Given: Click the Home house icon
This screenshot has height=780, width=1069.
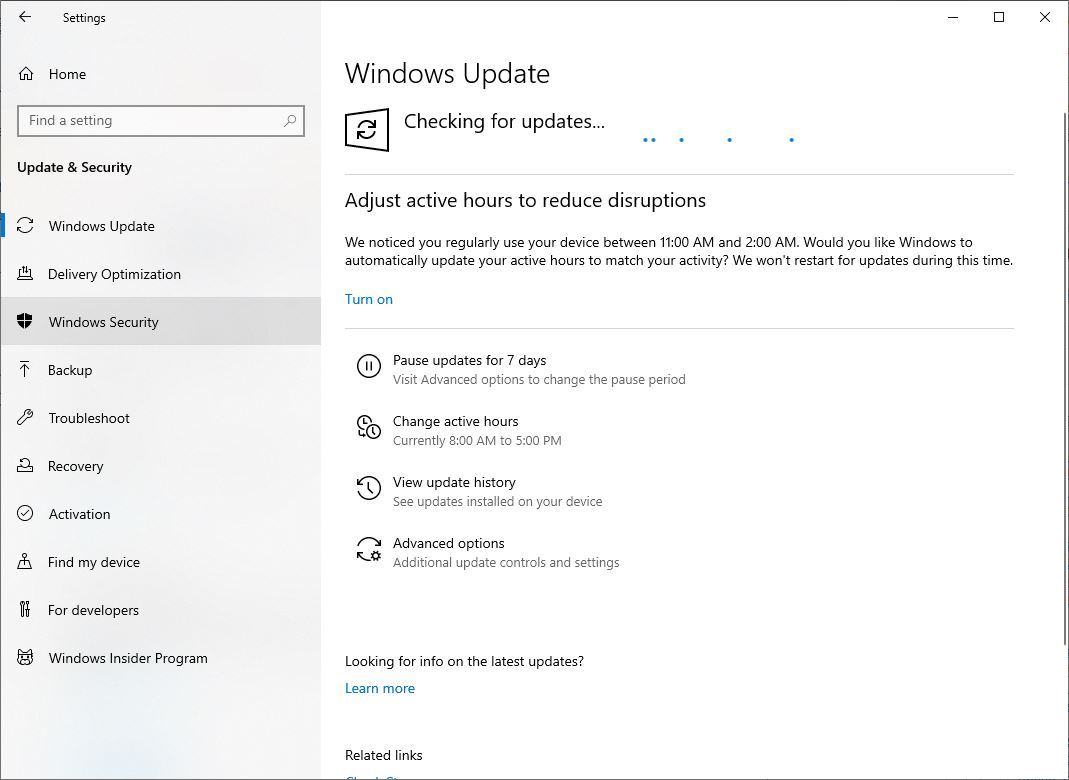Looking at the screenshot, I should [x=26, y=74].
